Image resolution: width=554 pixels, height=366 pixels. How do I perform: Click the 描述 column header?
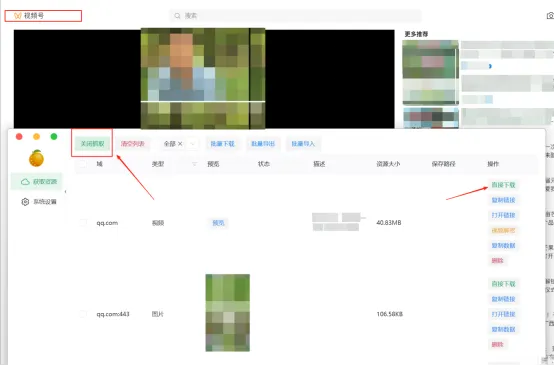pyautogui.click(x=319, y=164)
